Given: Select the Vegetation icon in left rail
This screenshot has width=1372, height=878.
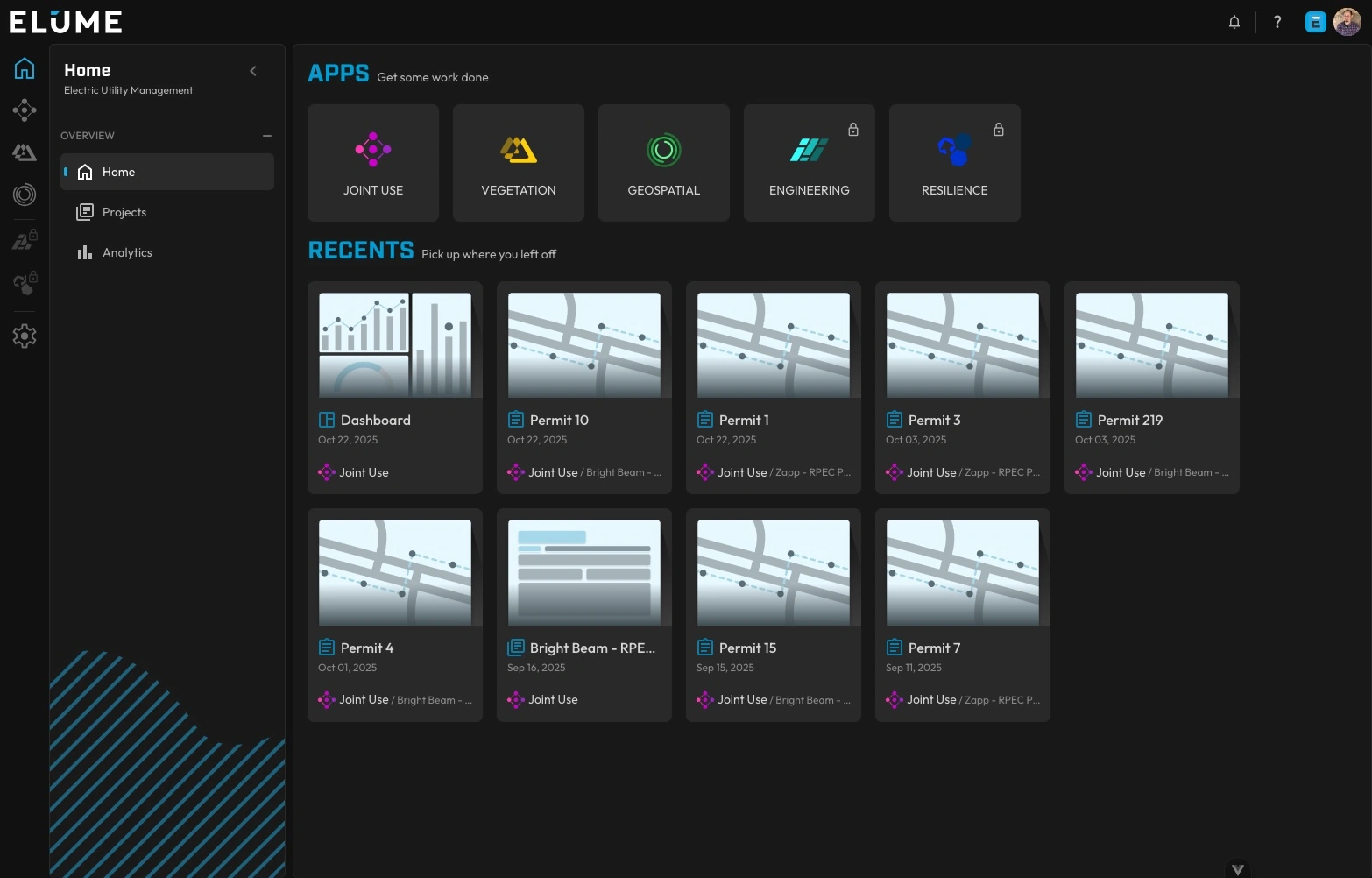Looking at the screenshot, I should click(x=25, y=152).
